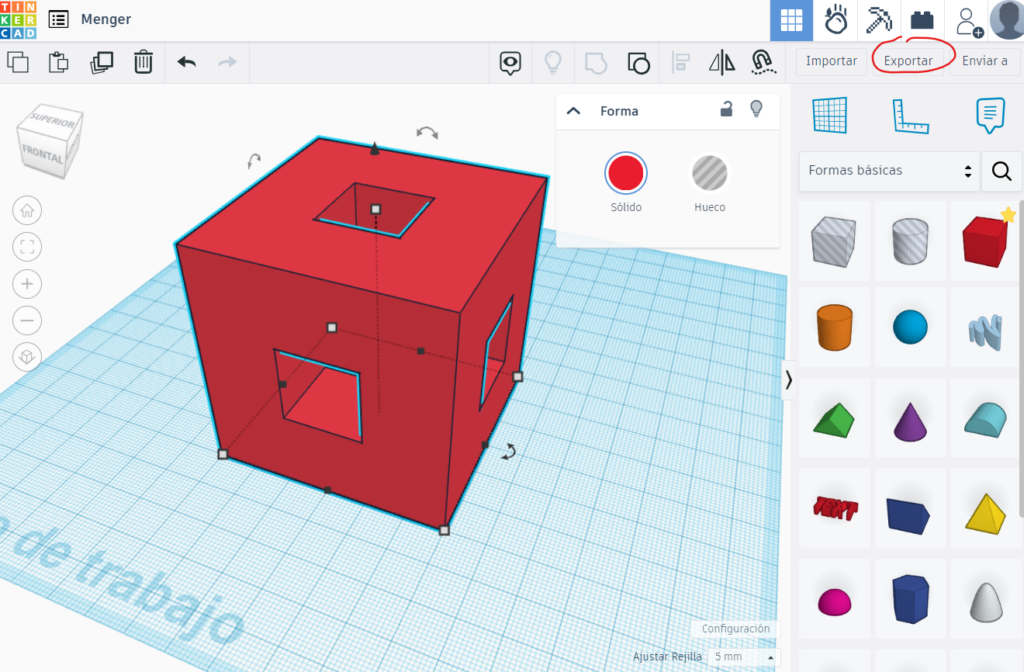This screenshot has width=1024, height=672.
Task: Switch to the Blocks pickaxe view
Action: 879,20
